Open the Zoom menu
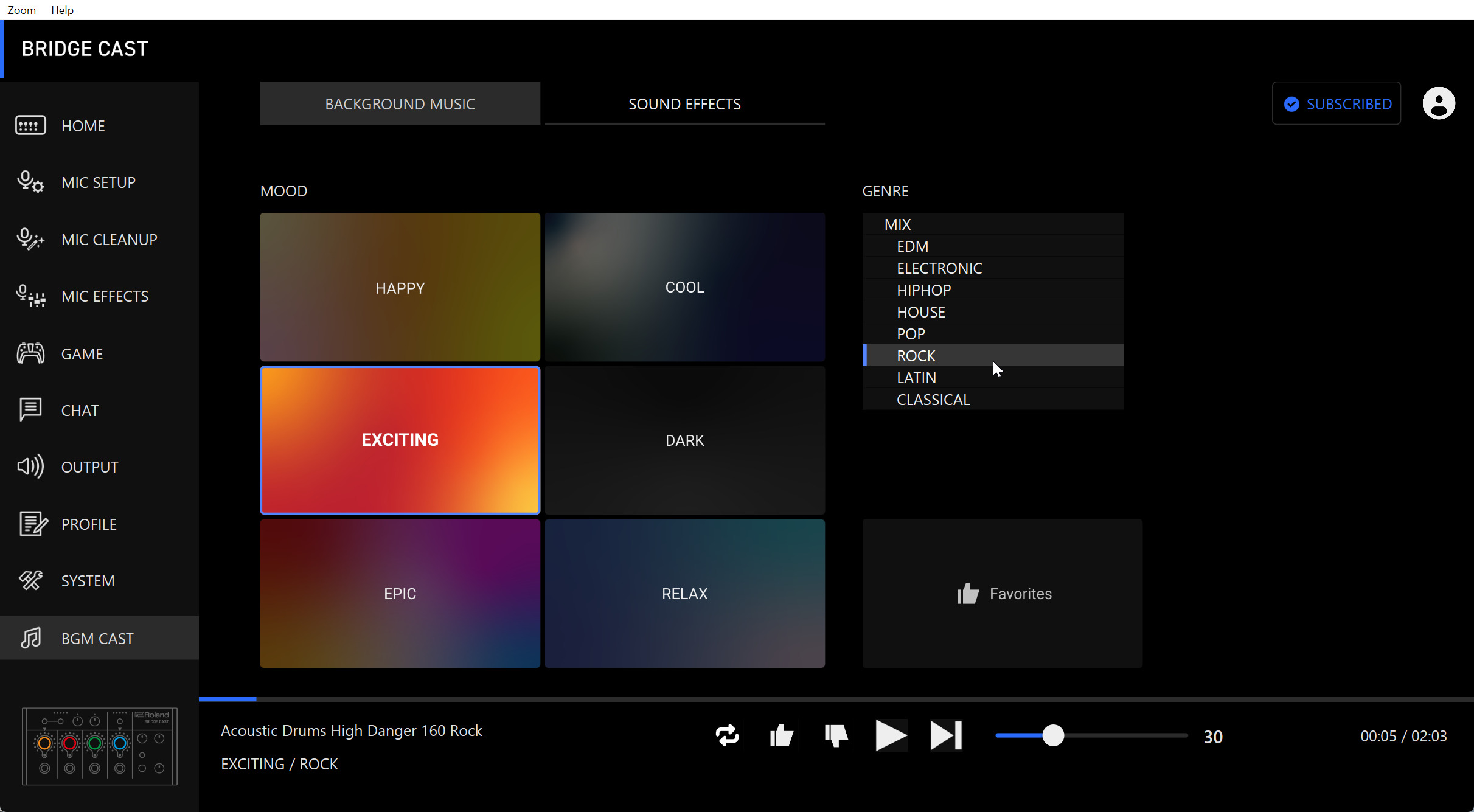This screenshot has height=812, width=1474. pos(21,10)
